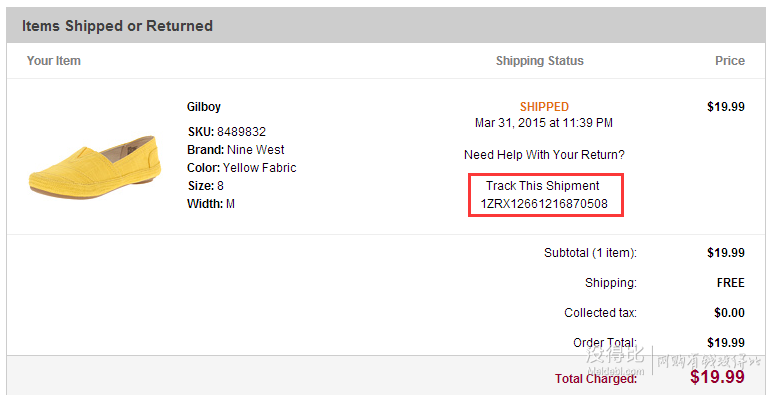
Task: Click the Your Item column header
Action: click(x=54, y=61)
